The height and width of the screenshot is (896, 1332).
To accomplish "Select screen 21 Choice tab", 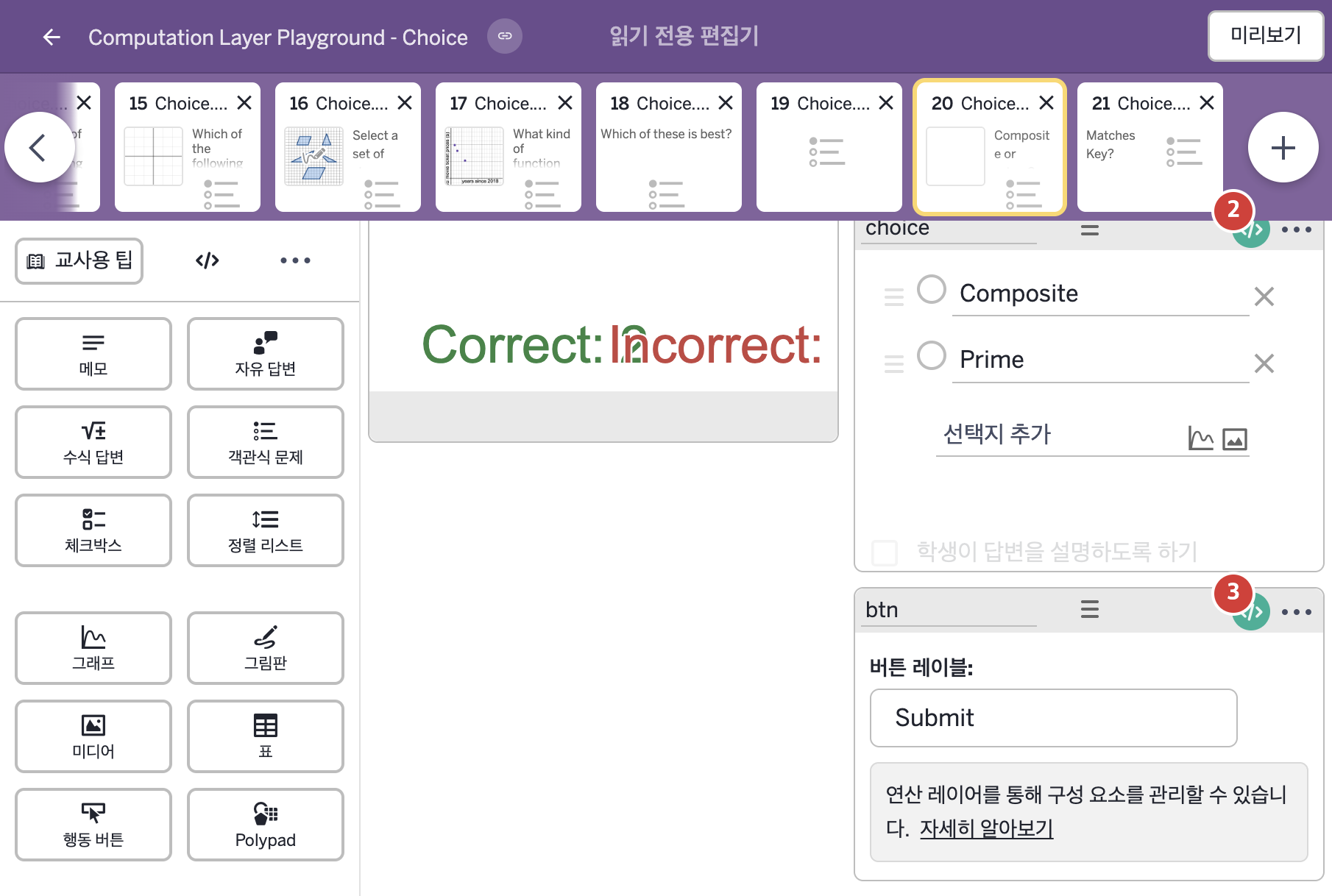I will (1150, 147).
